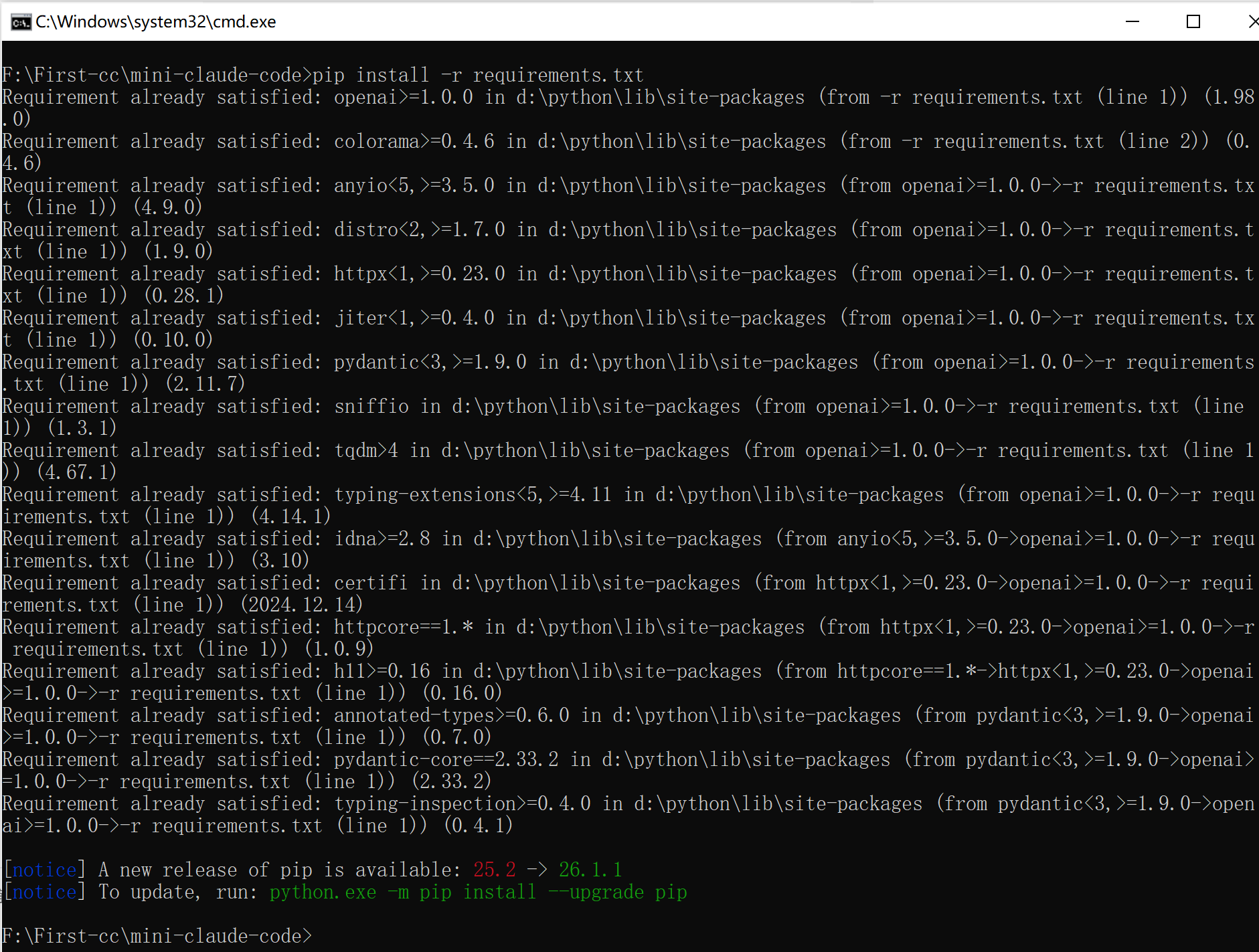Viewport: 1259px width, 952px height.
Task: Select the package spec "typing-extensions<5,>=4.11"
Action: tap(473, 494)
